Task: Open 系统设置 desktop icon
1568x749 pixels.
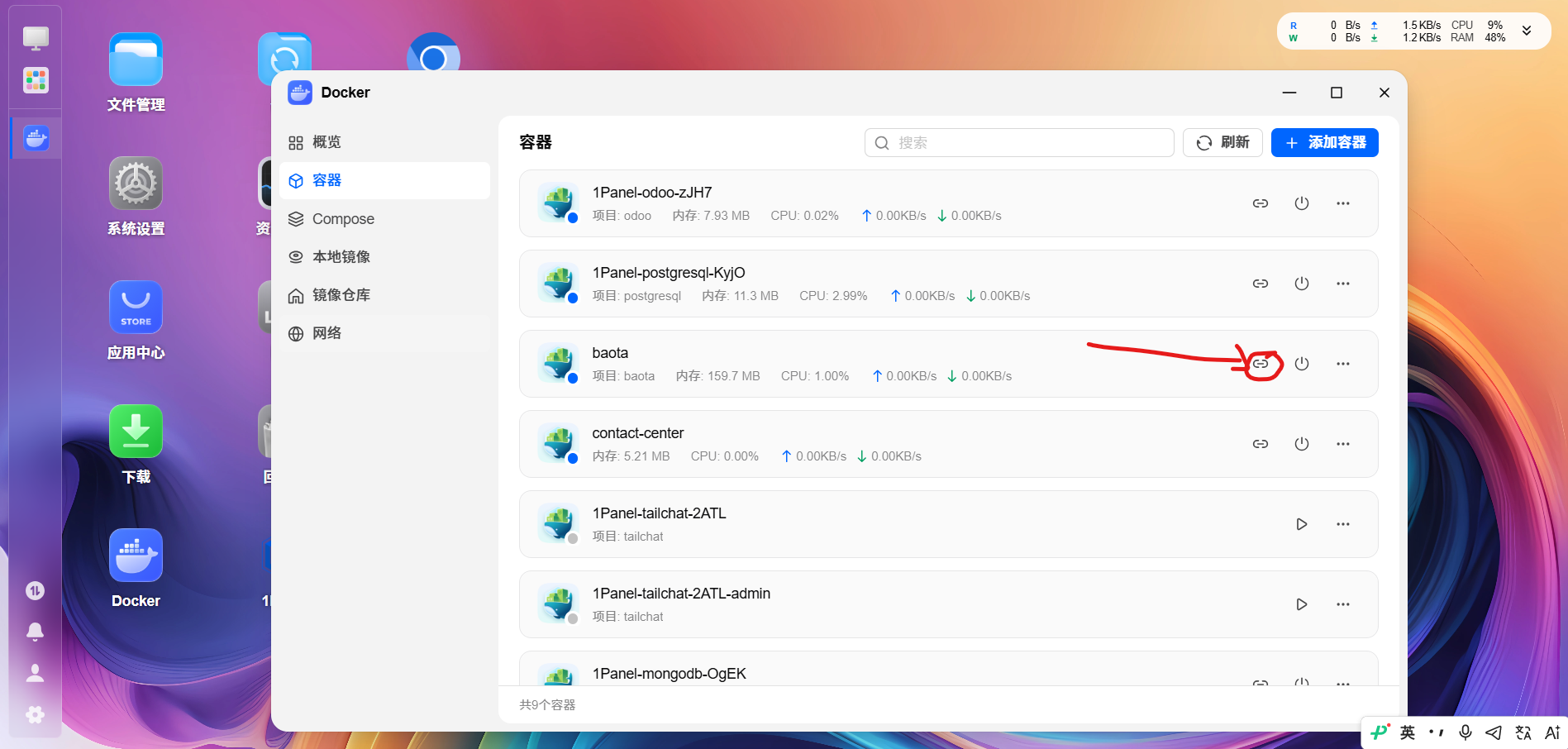Action: click(x=136, y=197)
